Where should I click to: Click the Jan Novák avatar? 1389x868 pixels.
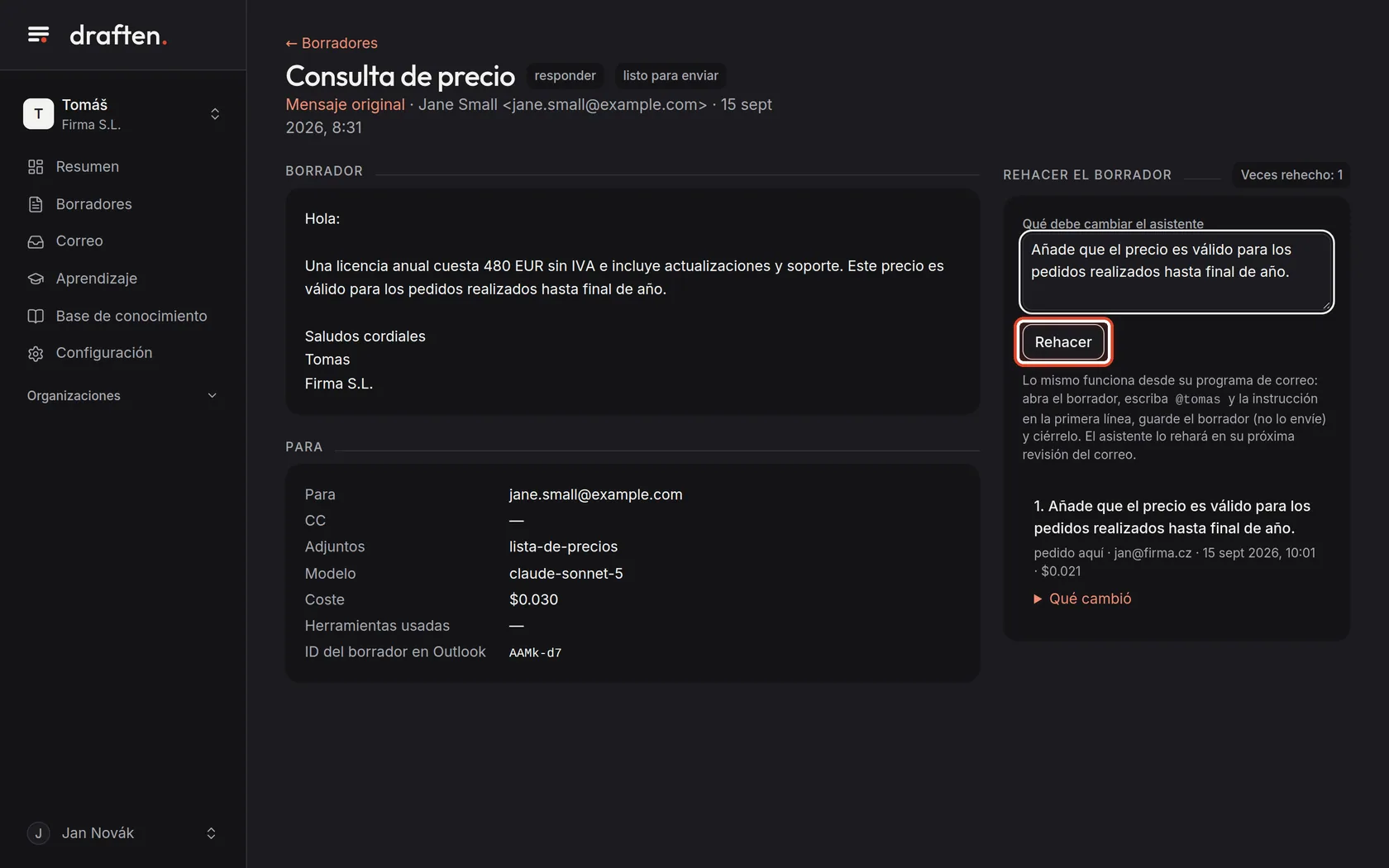click(x=38, y=833)
